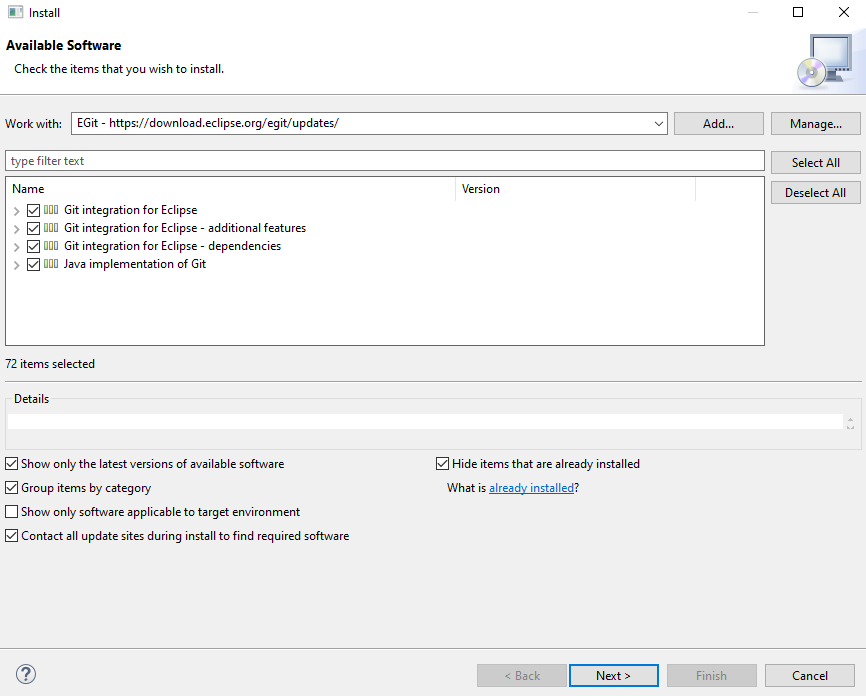
Task: Click the Add... button
Action: pyautogui.click(x=719, y=124)
